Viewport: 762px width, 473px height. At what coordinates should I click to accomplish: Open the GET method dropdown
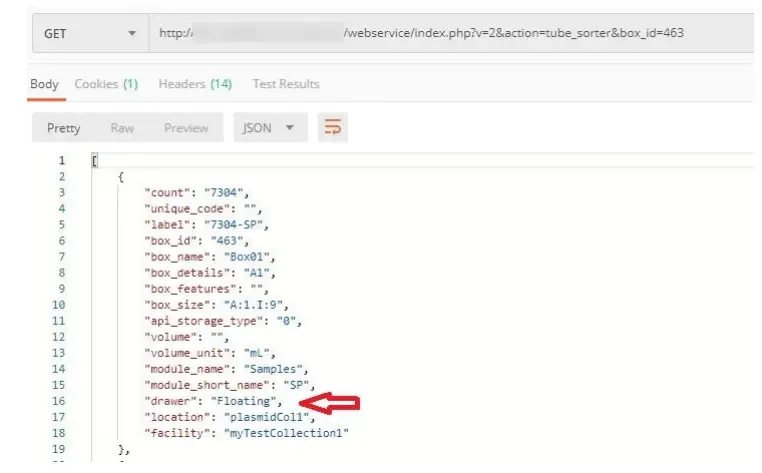coord(90,33)
